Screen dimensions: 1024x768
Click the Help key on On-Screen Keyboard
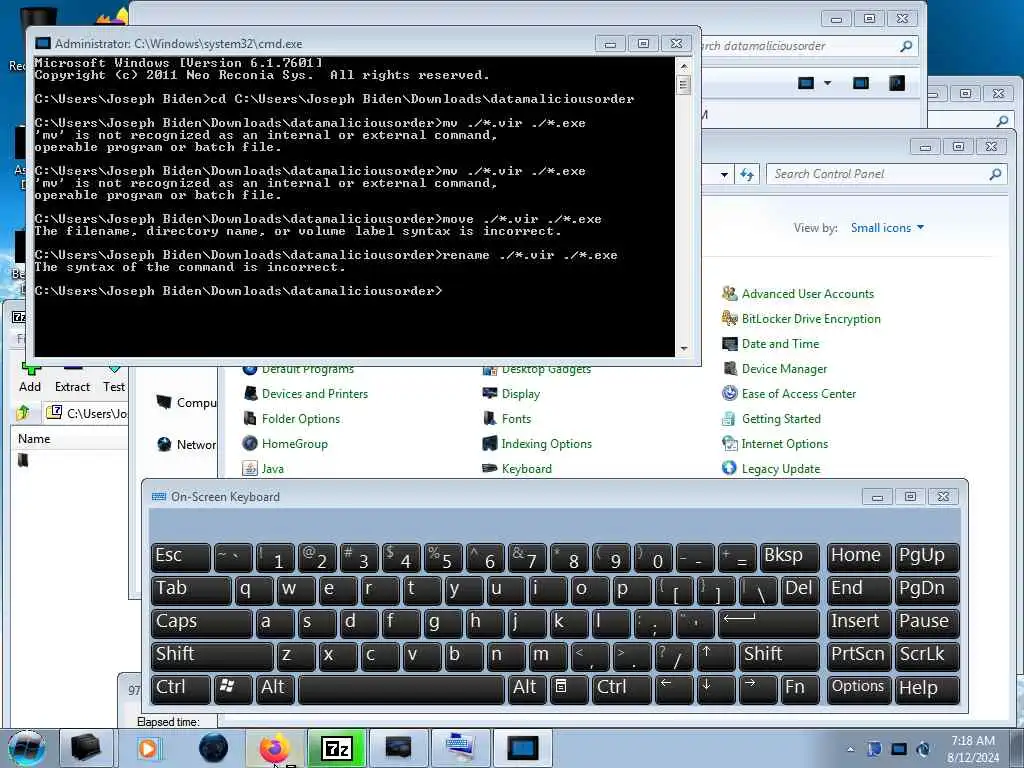(927, 688)
